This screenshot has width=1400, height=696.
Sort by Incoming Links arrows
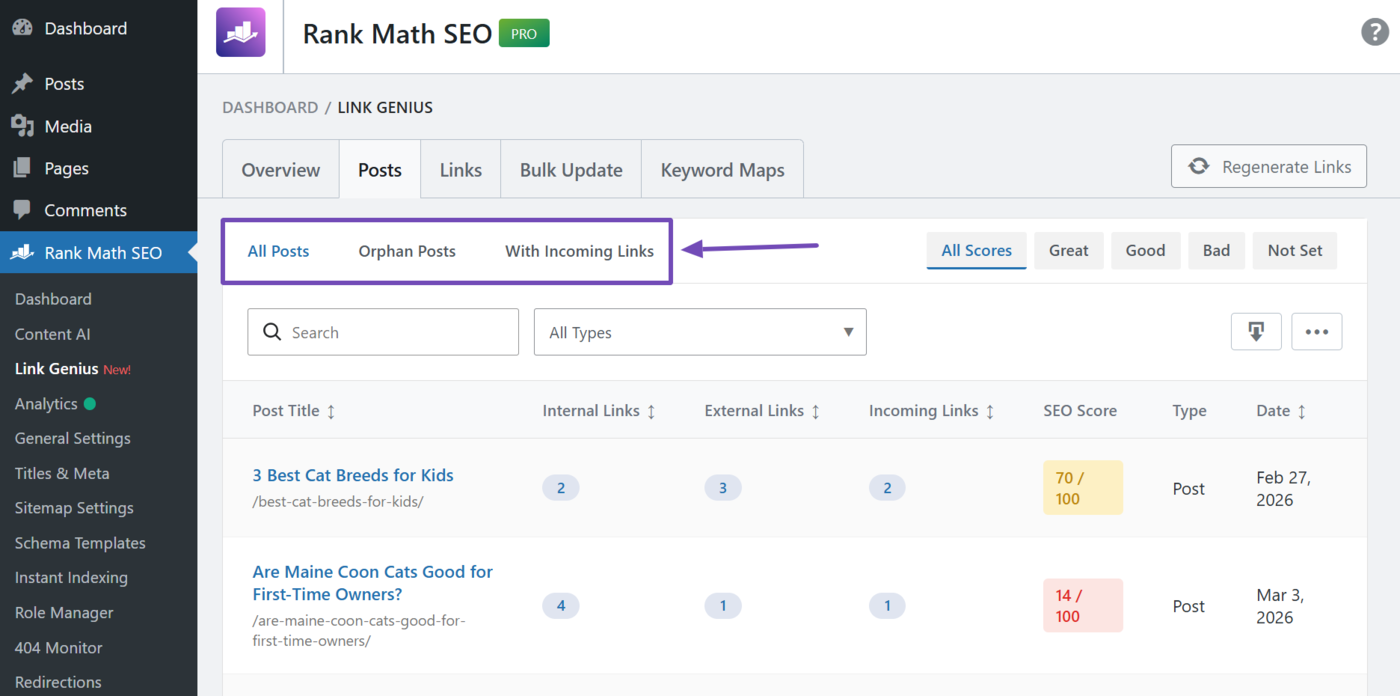pos(990,411)
